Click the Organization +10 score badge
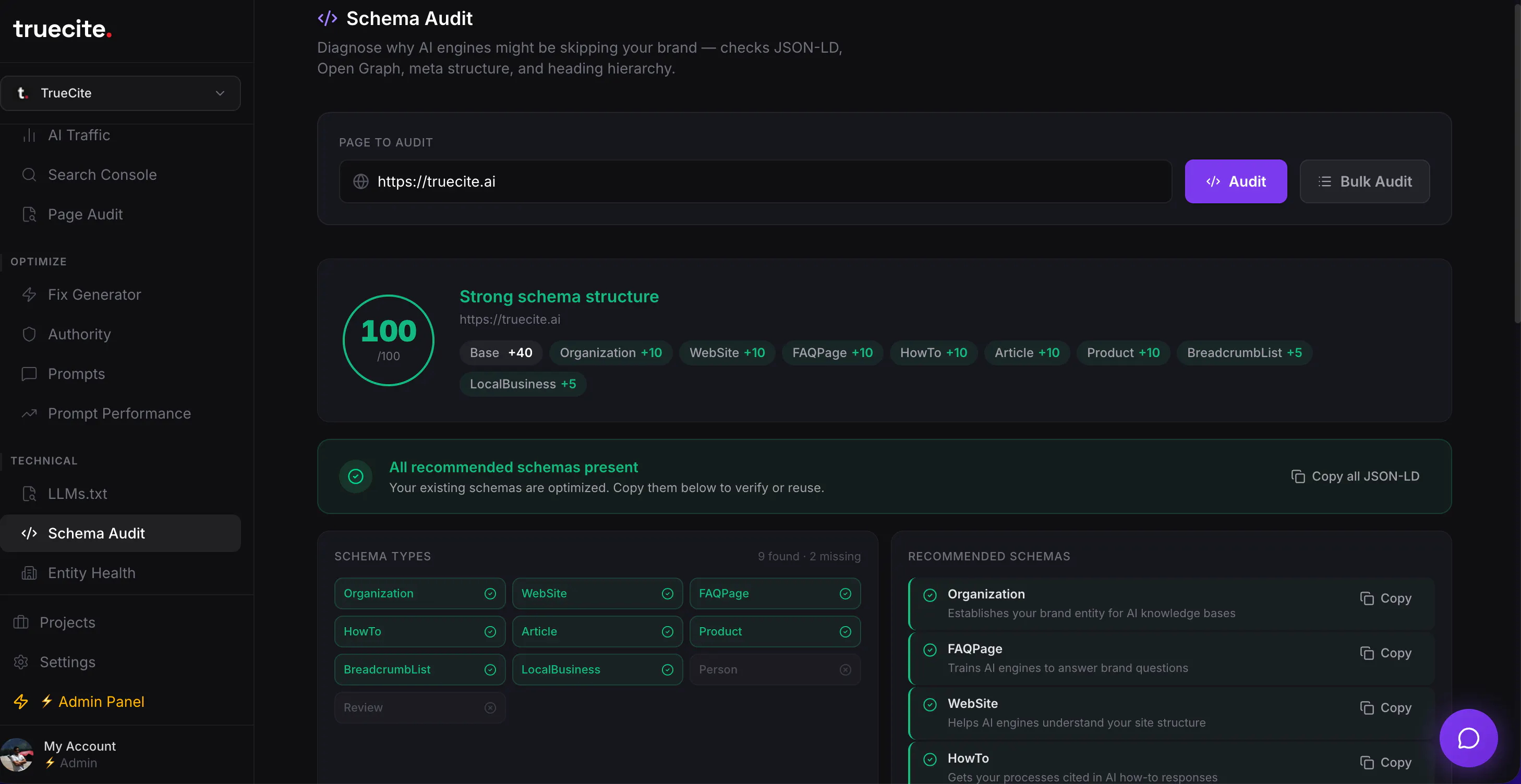Screen dimensions: 1521x784 pyautogui.click(x=610, y=353)
